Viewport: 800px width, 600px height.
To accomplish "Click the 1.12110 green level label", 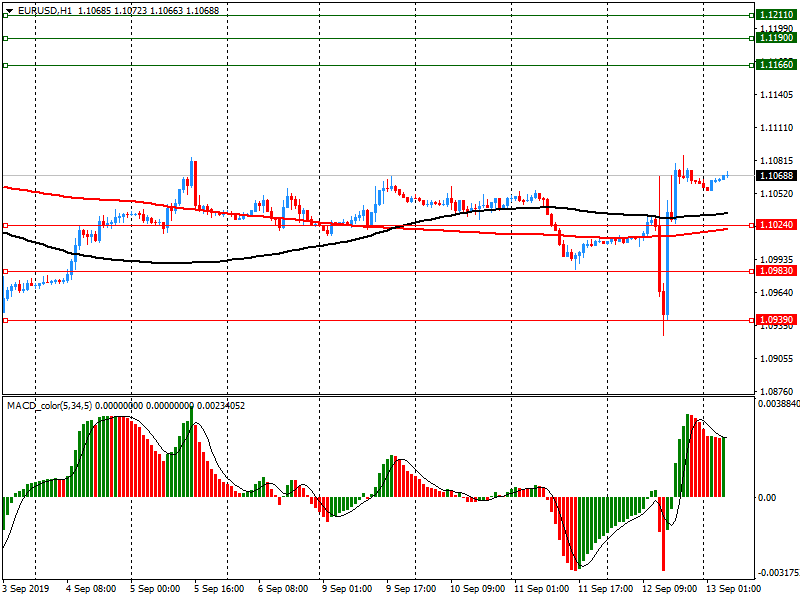I will [777, 15].
